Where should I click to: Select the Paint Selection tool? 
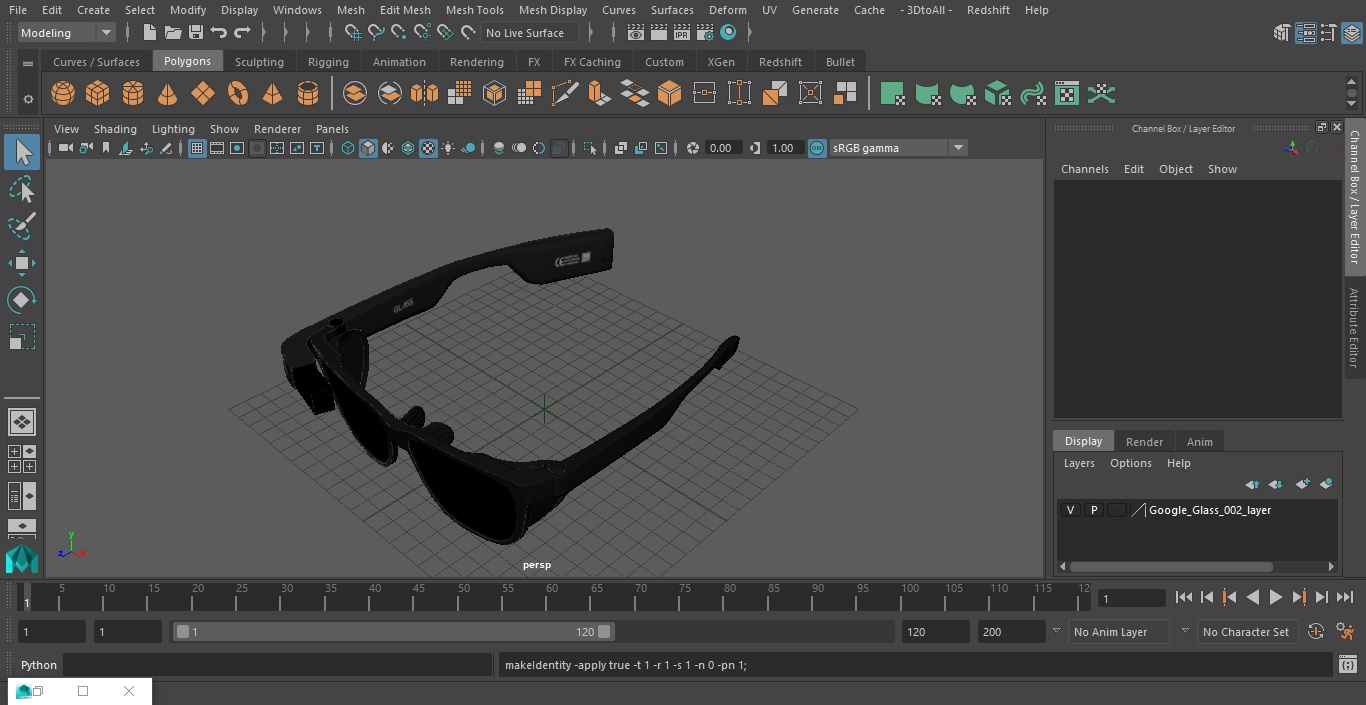22,226
